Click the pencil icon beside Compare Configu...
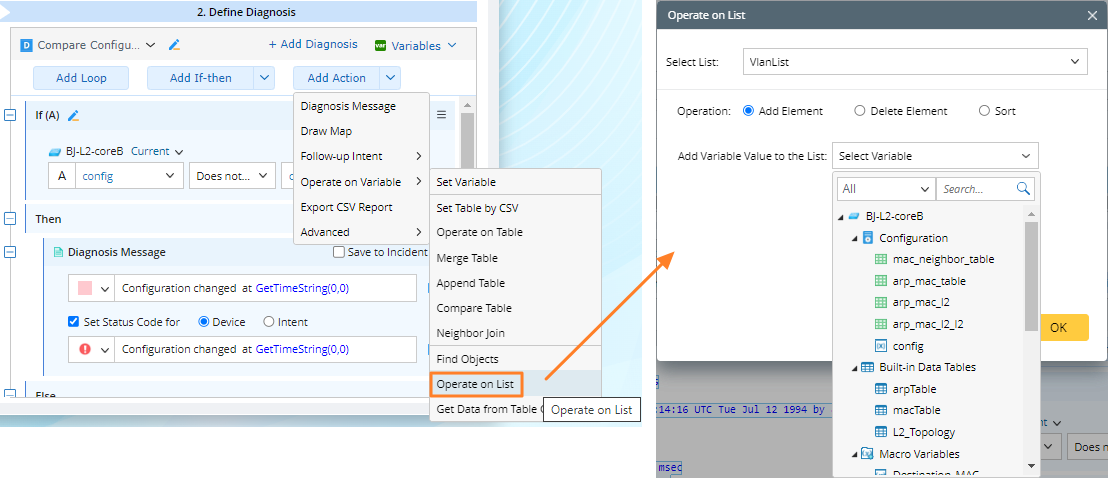Screen dimensions: 1110x478 (174, 45)
